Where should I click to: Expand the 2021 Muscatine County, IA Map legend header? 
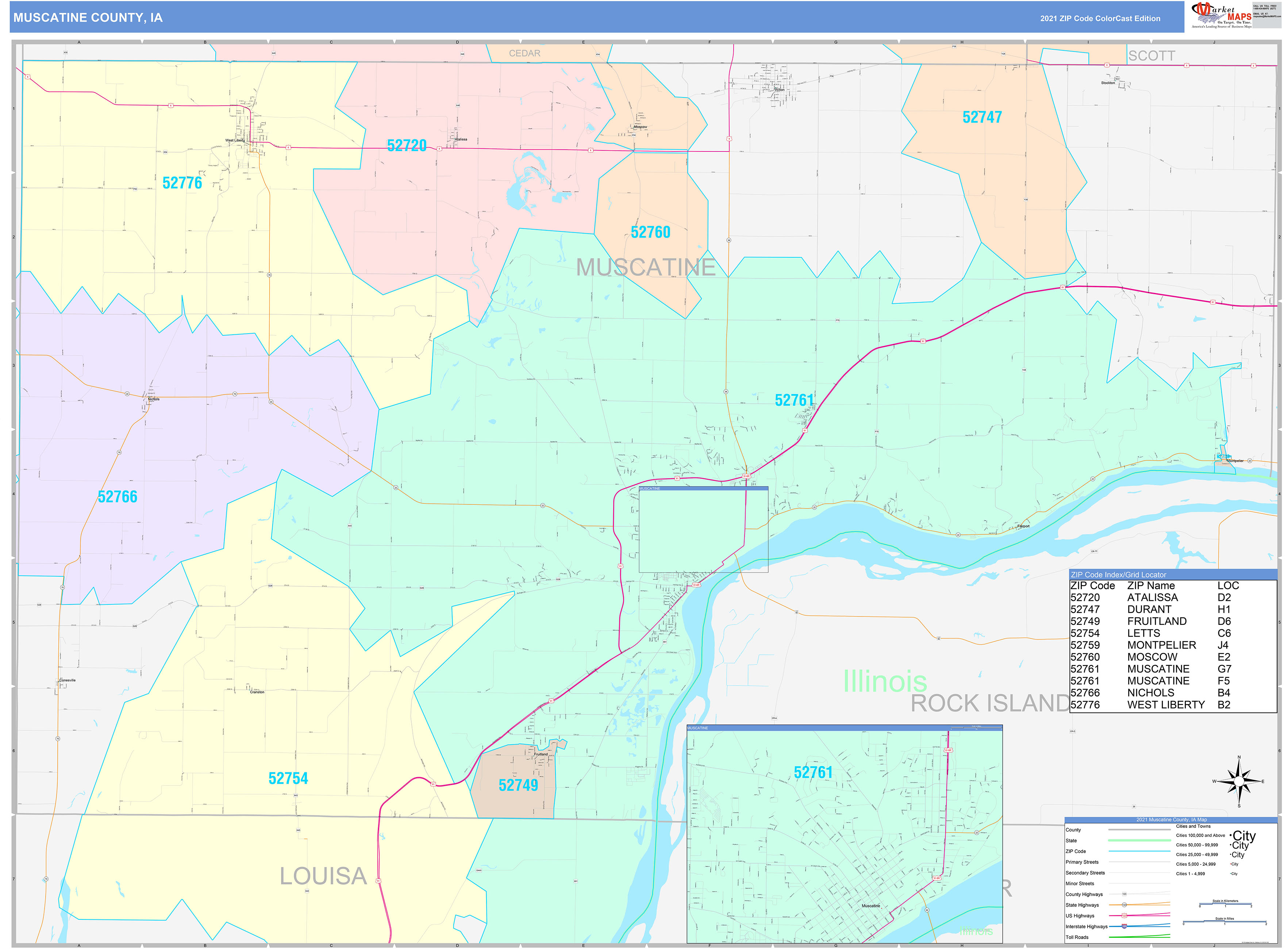pos(1172,820)
